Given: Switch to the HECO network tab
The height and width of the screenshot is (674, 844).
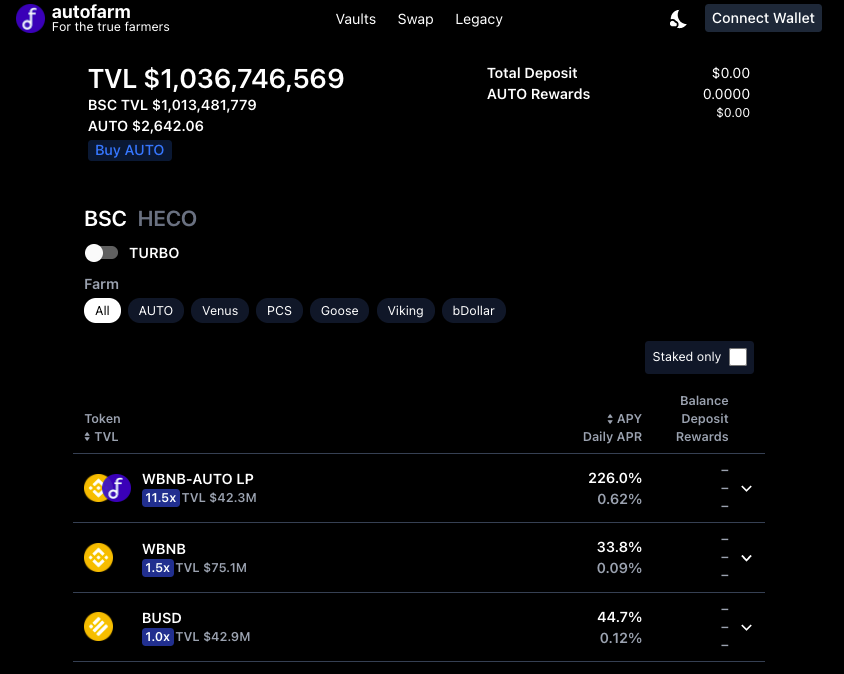Looking at the screenshot, I should pos(167,219).
